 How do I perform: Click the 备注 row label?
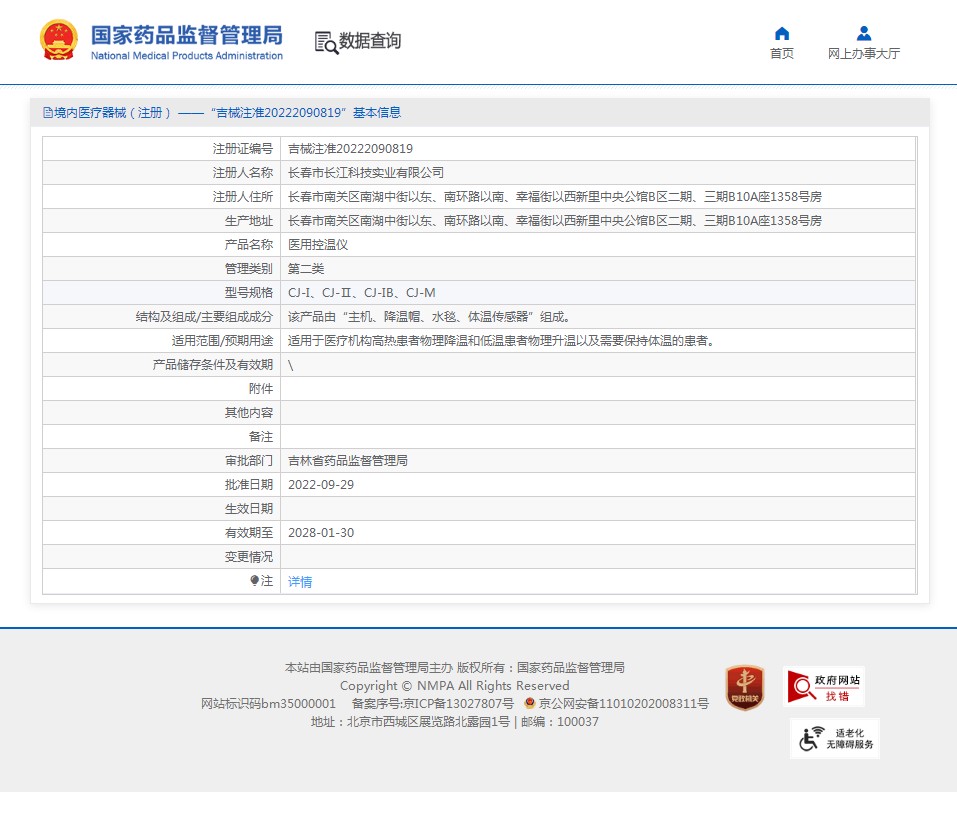(261, 436)
